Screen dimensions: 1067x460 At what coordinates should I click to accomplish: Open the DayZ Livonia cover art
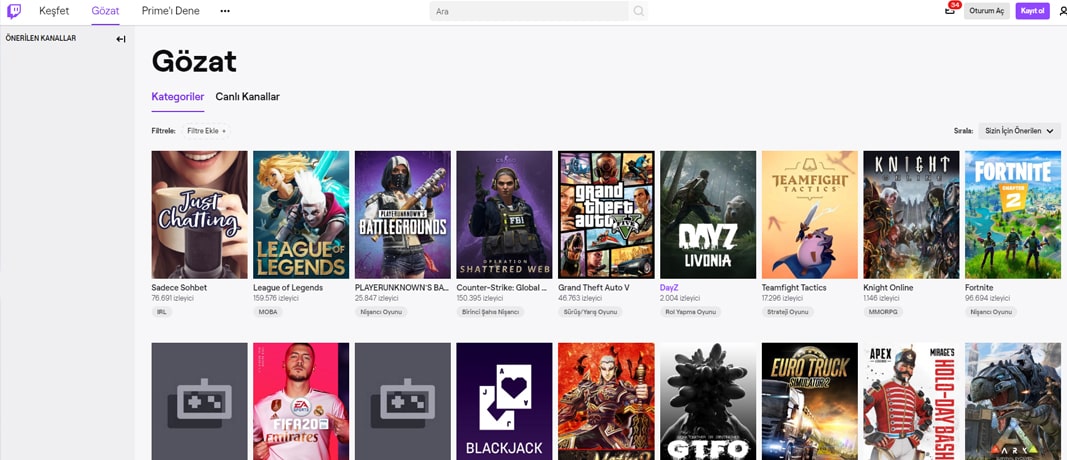click(x=708, y=214)
